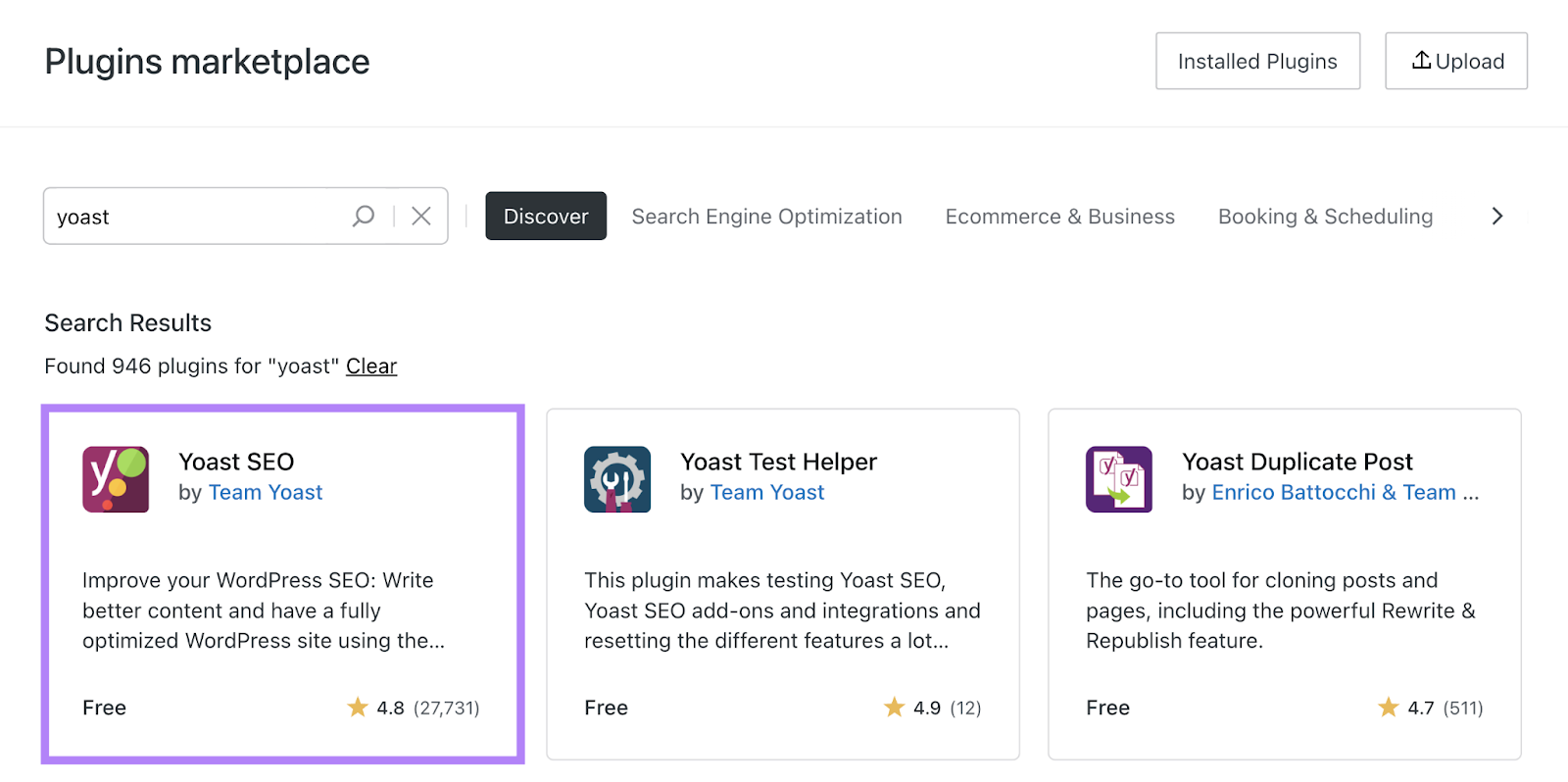Click the 4.9 star icon on Test Helper

894,708
